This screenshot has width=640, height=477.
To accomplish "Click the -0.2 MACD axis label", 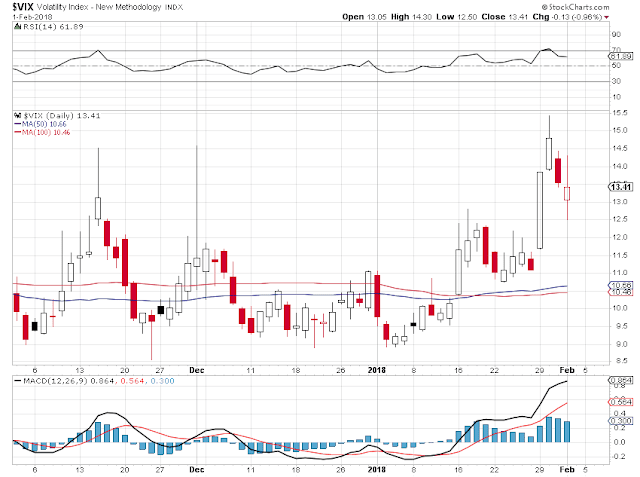I will 618,457.
